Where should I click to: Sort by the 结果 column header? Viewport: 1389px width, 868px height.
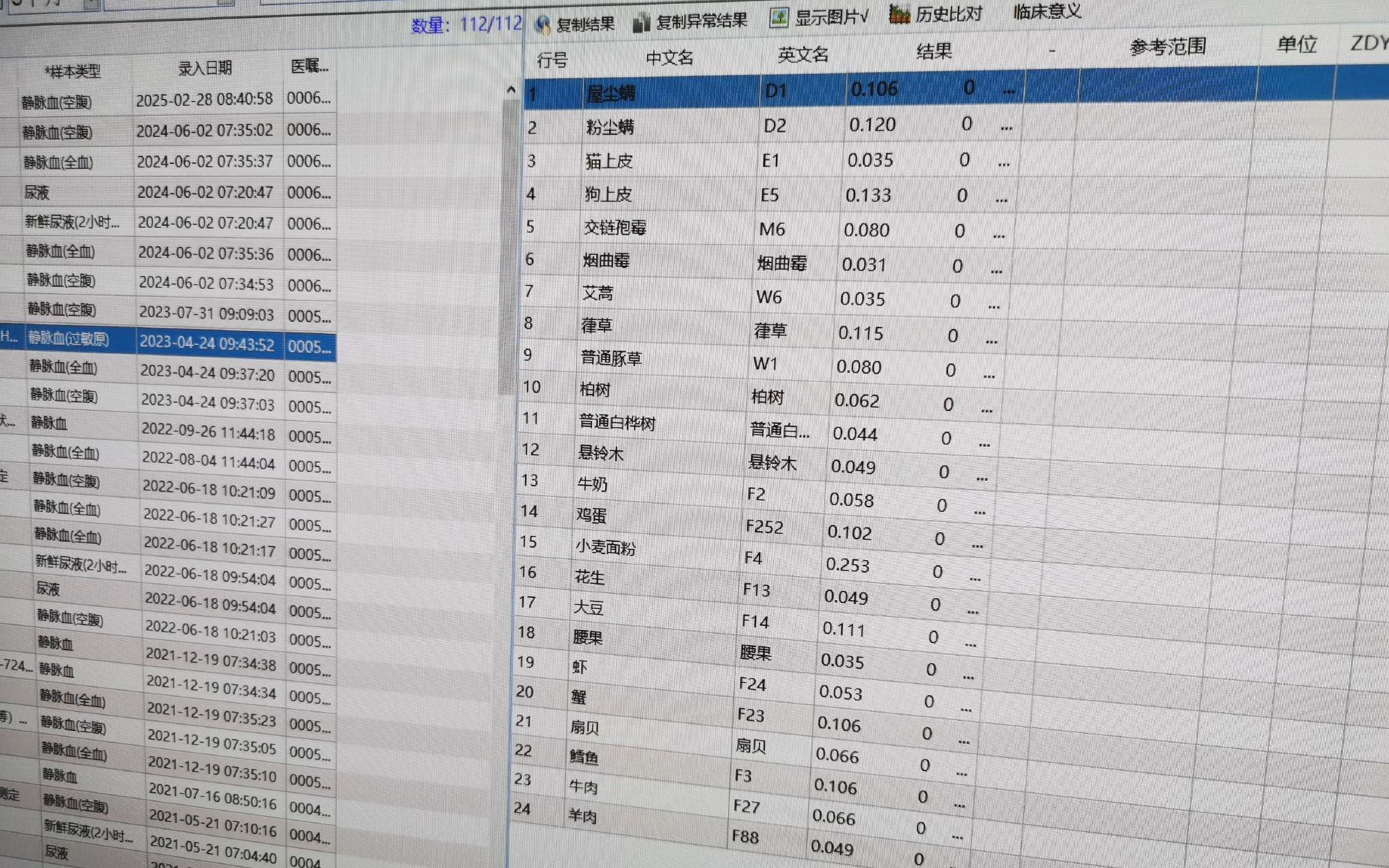(933, 51)
